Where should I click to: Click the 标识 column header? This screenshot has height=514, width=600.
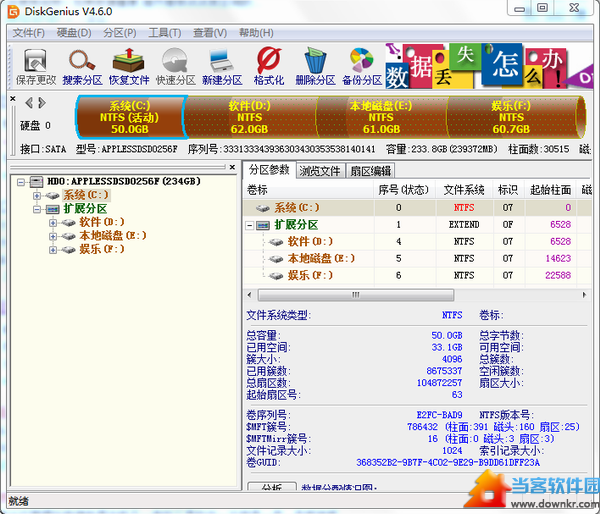click(508, 190)
